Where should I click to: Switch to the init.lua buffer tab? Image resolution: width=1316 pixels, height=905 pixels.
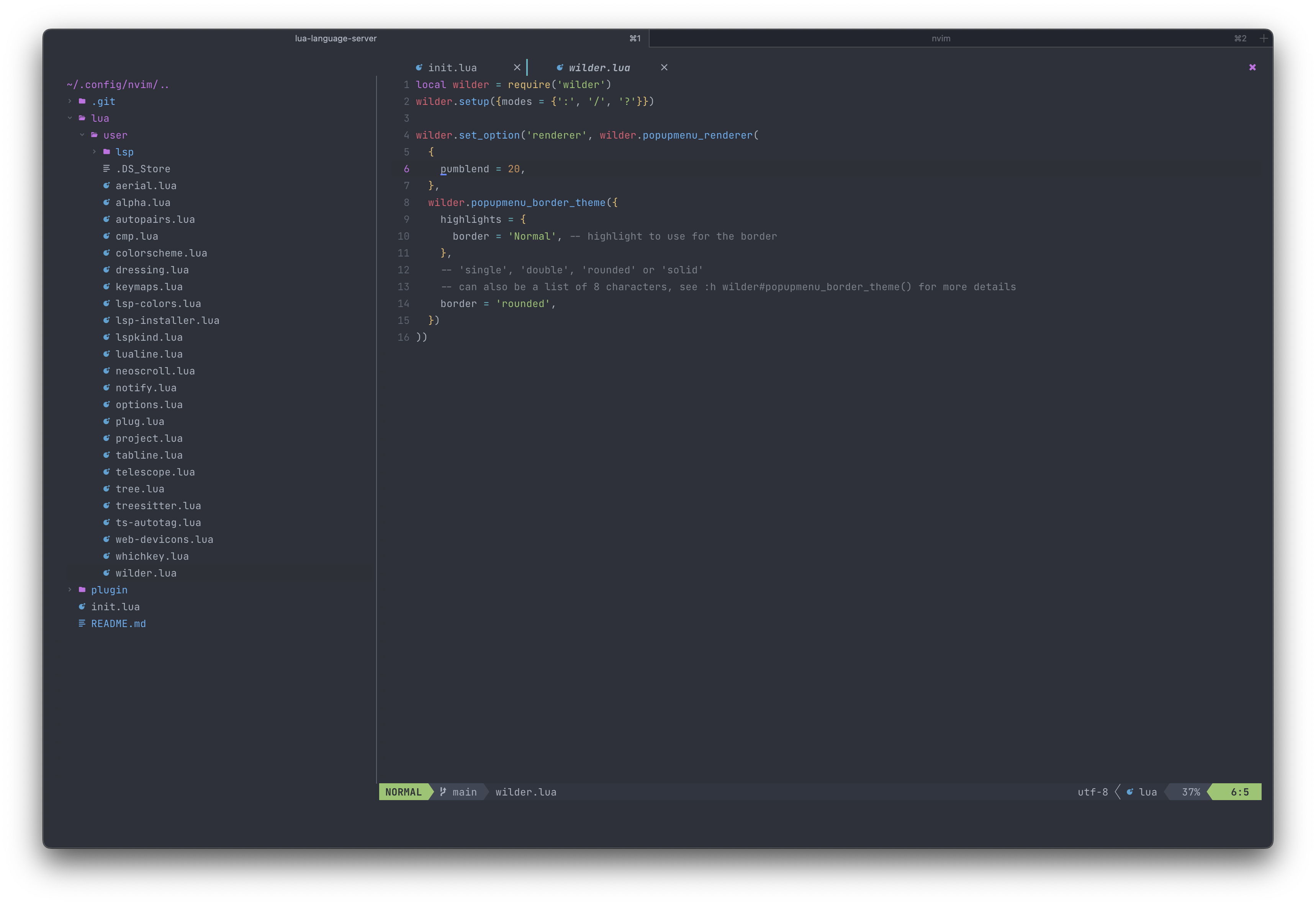click(452, 67)
